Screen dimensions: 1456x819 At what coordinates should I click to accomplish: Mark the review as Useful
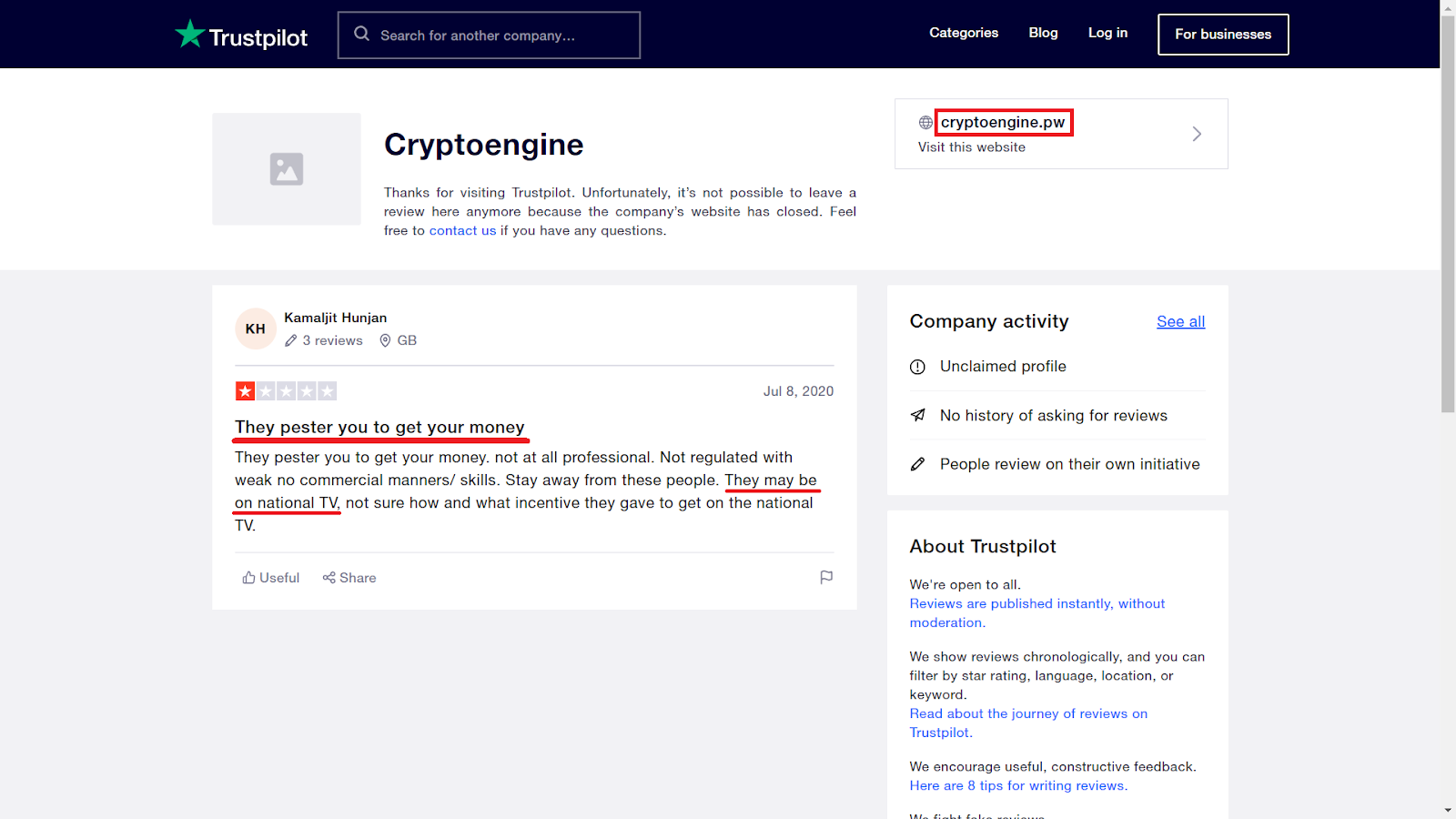pos(270,578)
